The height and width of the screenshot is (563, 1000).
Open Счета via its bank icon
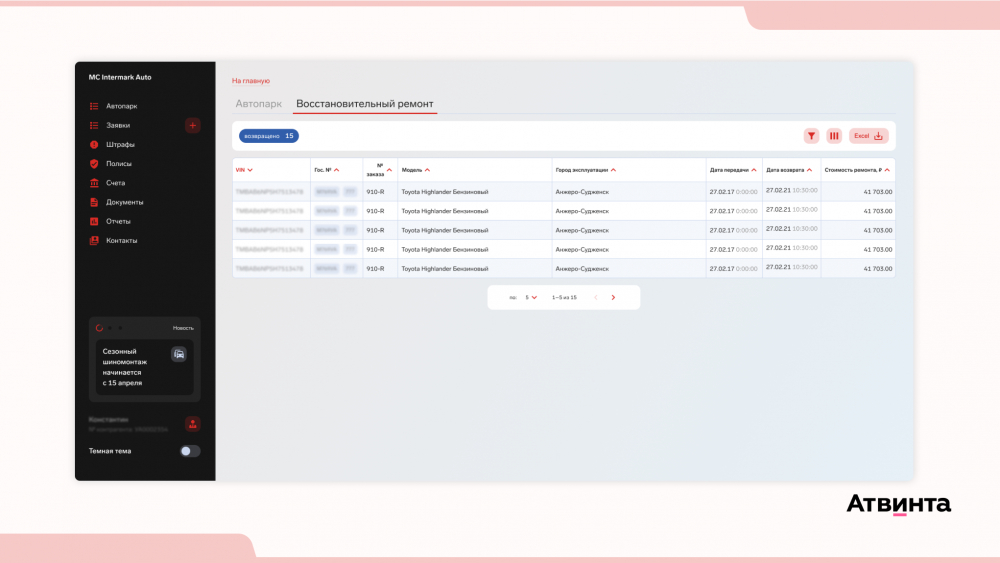coord(94,183)
